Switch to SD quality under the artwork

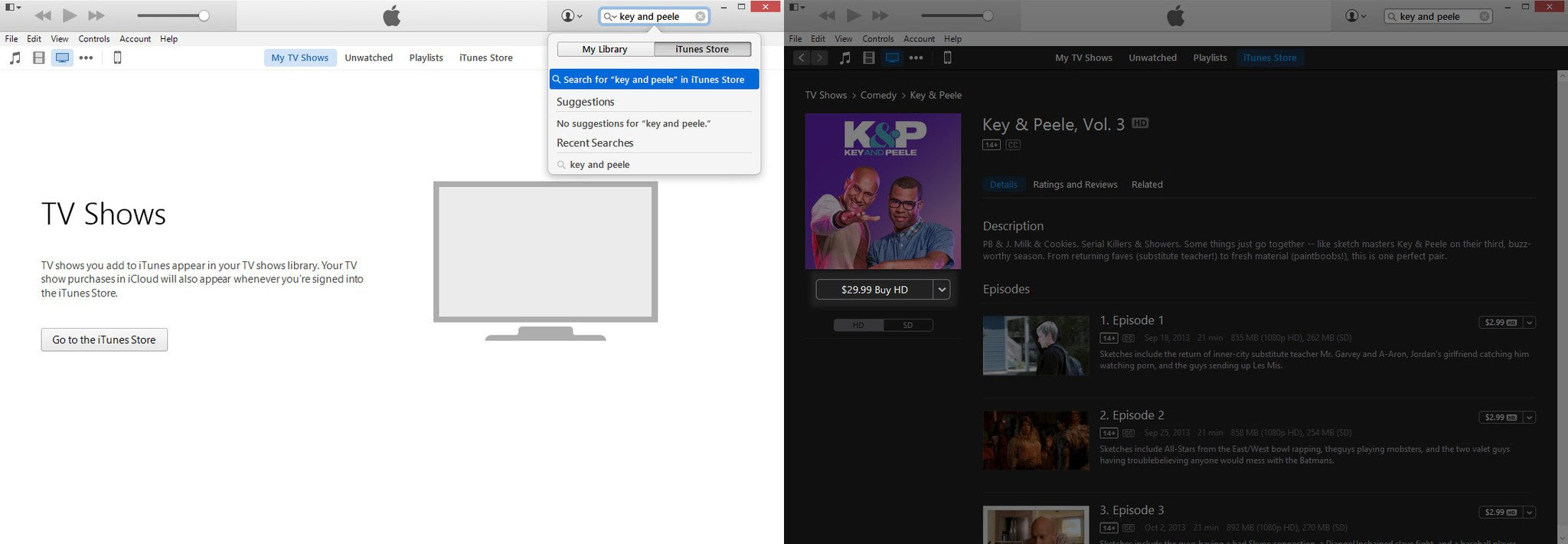[x=908, y=325]
